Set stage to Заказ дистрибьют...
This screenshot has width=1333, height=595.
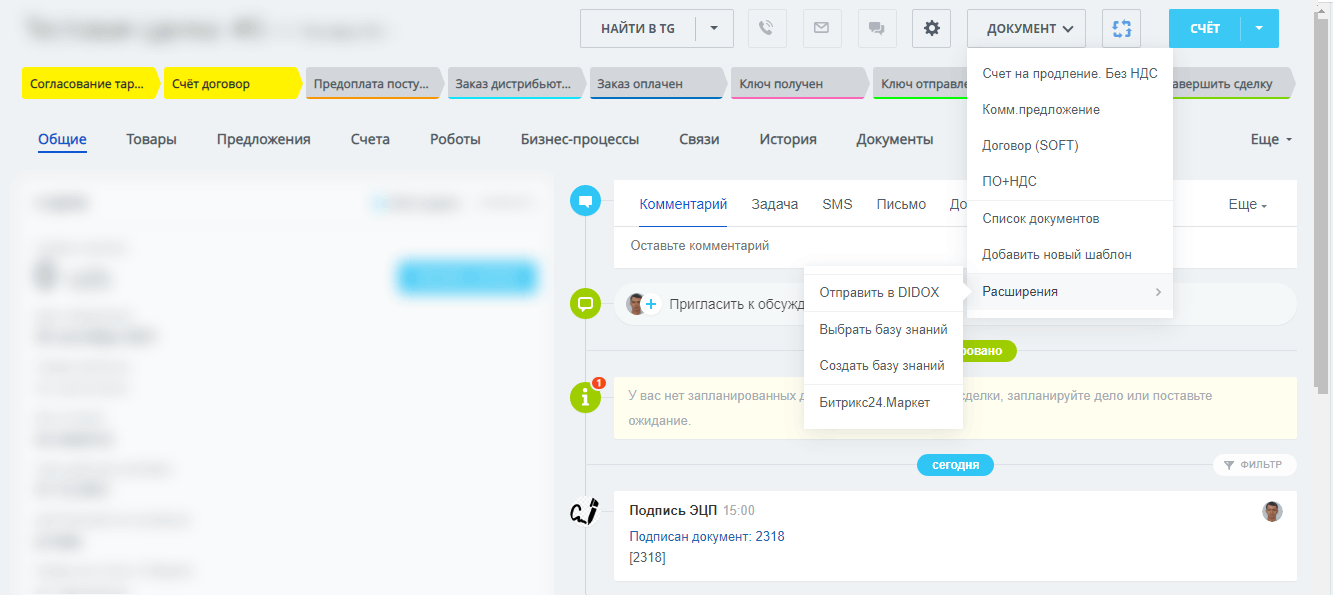pos(515,84)
